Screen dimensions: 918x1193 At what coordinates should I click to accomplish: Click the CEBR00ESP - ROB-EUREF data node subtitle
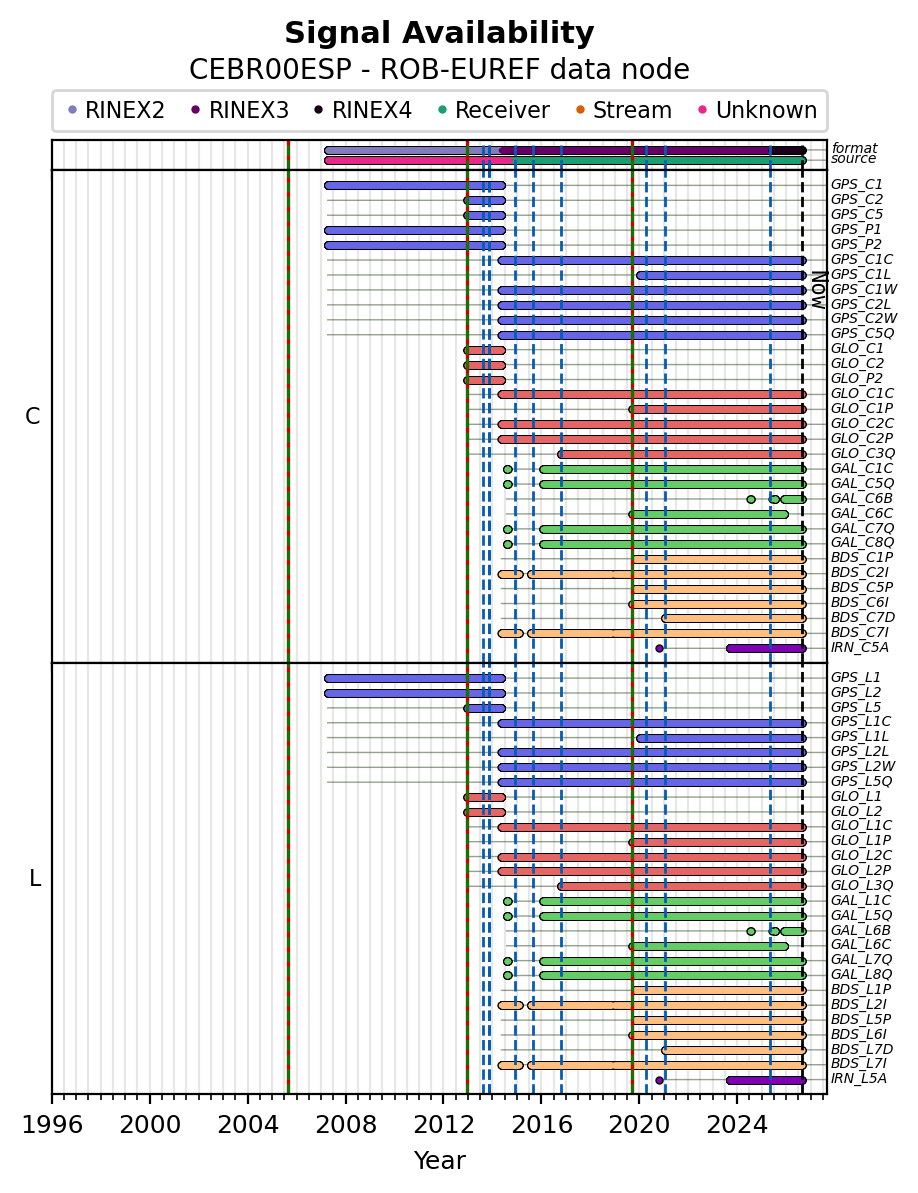click(440, 69)
